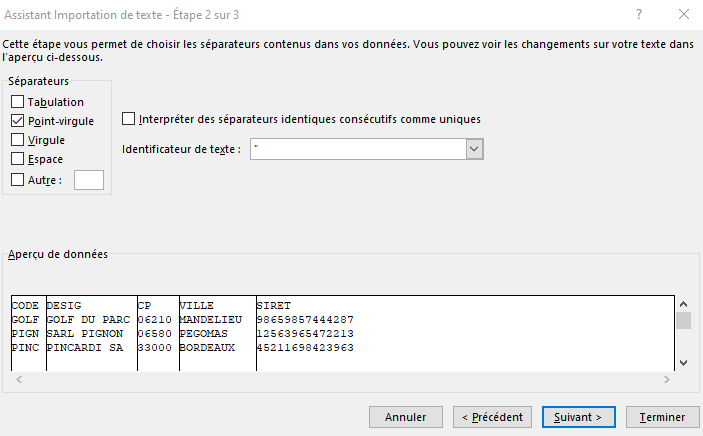Screen dimensions: 703x436
Task: Click the Annuler button
Action: [x=406, y=417]
